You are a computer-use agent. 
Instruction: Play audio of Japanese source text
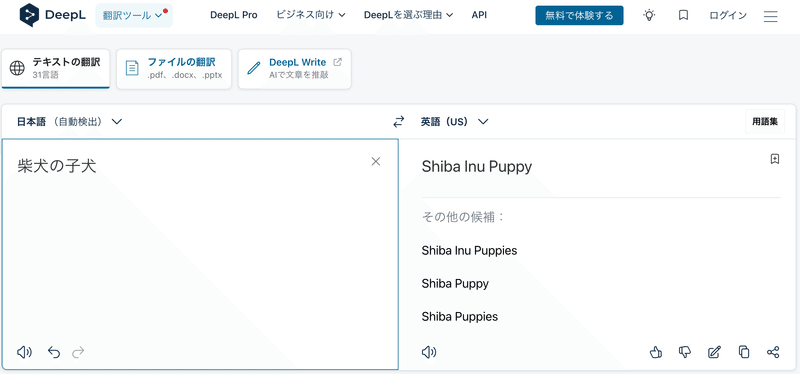click(x=24, y=352)
